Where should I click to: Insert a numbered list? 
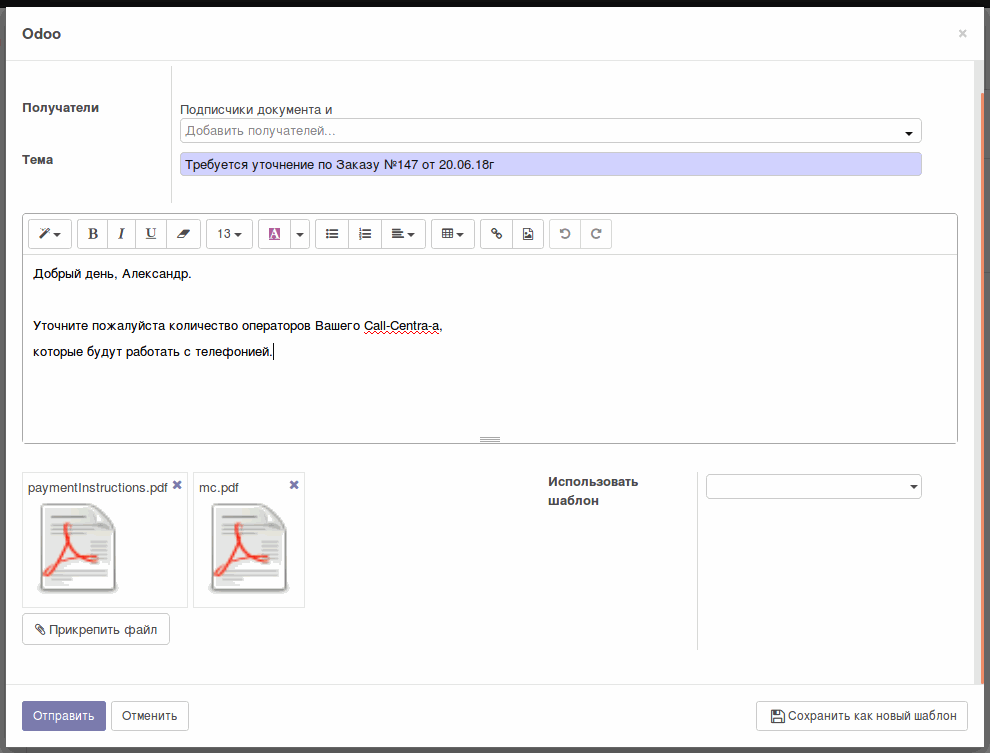(365, 233)
